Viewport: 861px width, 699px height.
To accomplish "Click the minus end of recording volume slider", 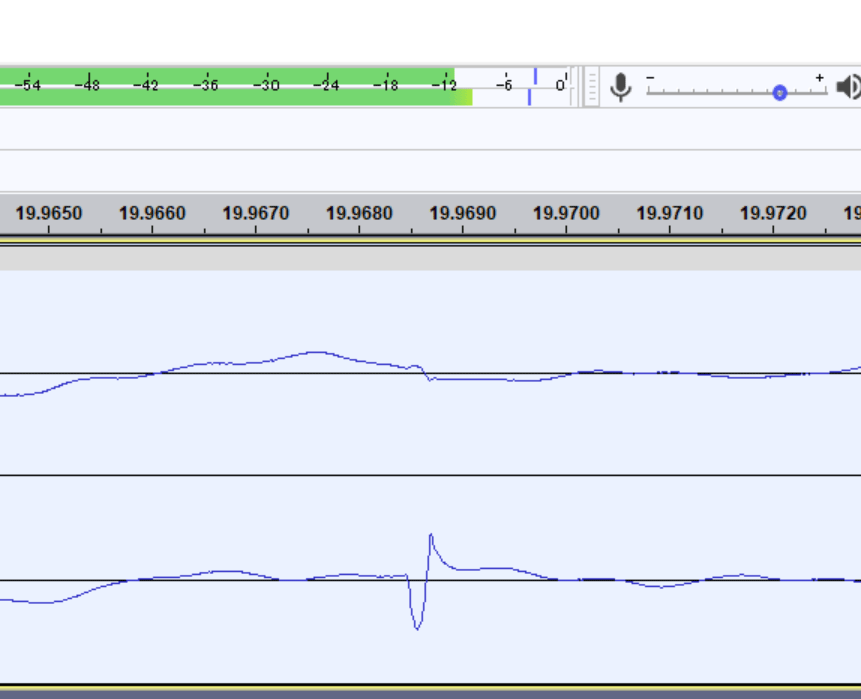I will point(651,77).
